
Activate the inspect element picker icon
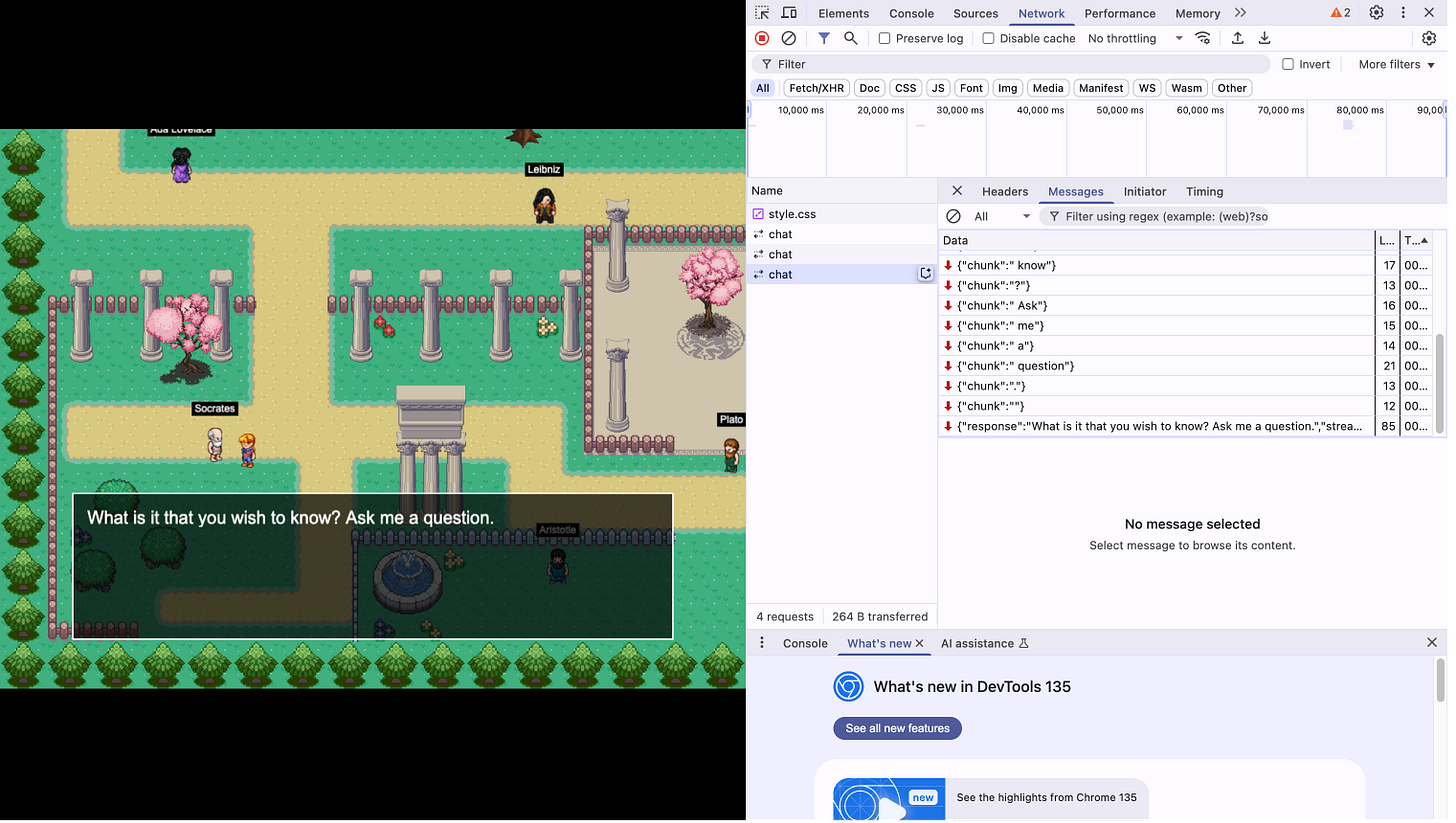762,13
